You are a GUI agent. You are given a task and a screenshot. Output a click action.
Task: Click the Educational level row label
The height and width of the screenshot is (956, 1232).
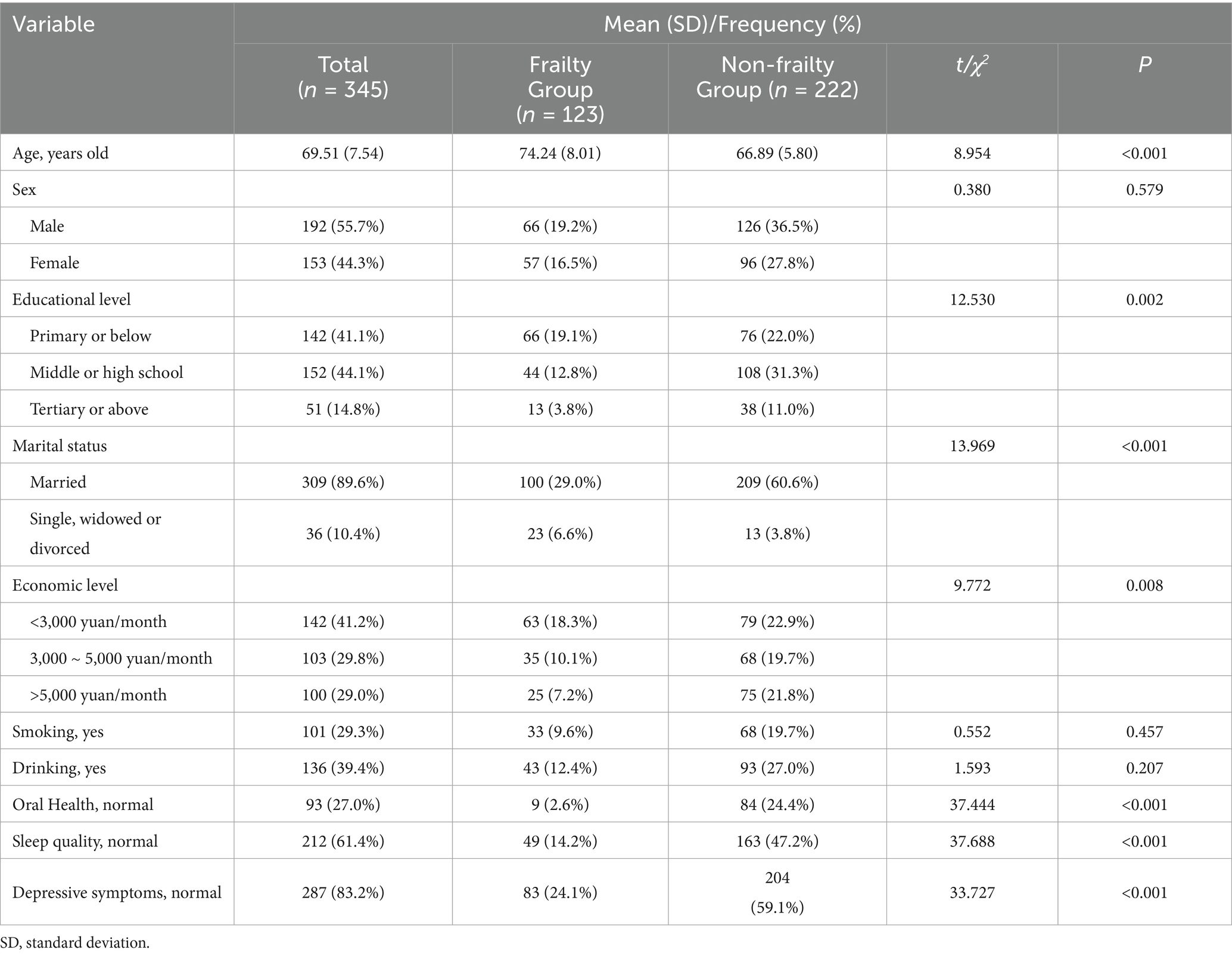click(71, 299)
